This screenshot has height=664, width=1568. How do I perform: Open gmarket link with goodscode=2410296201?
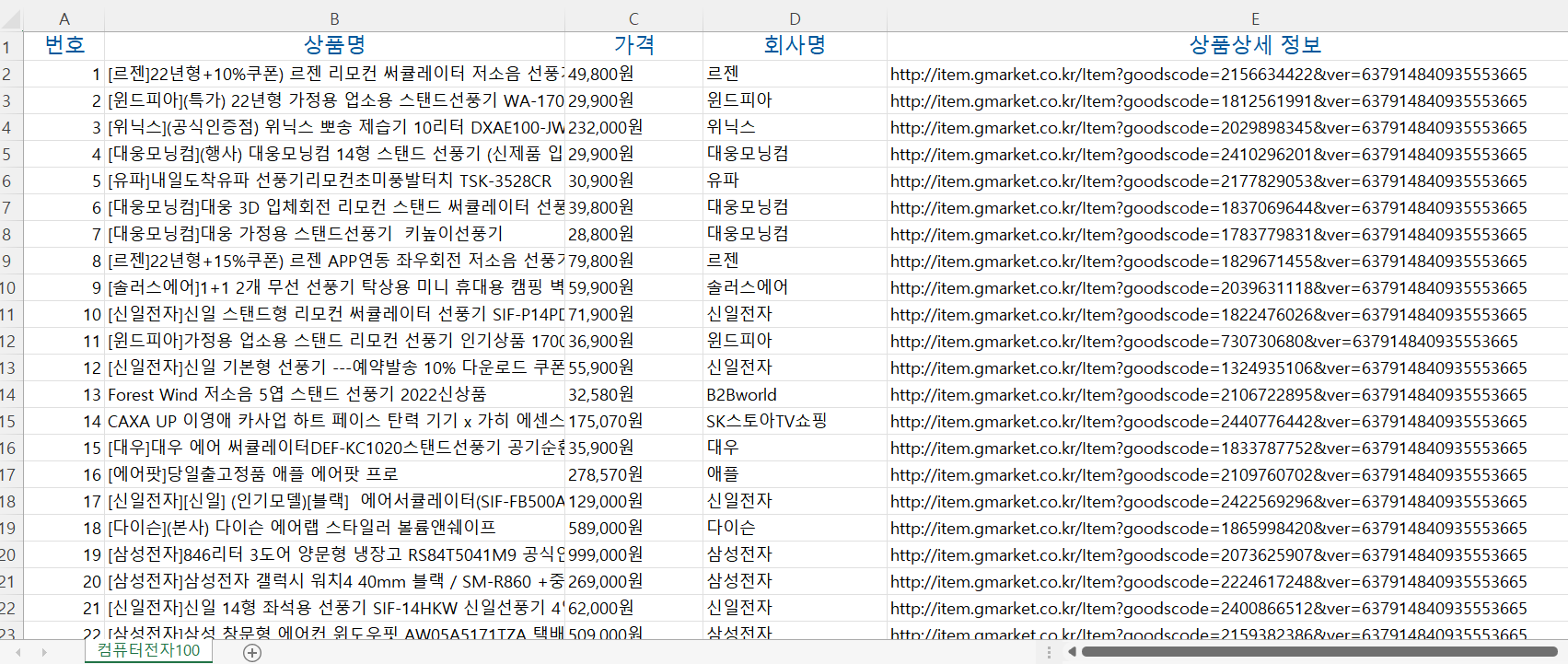[x=1208, y=155]
